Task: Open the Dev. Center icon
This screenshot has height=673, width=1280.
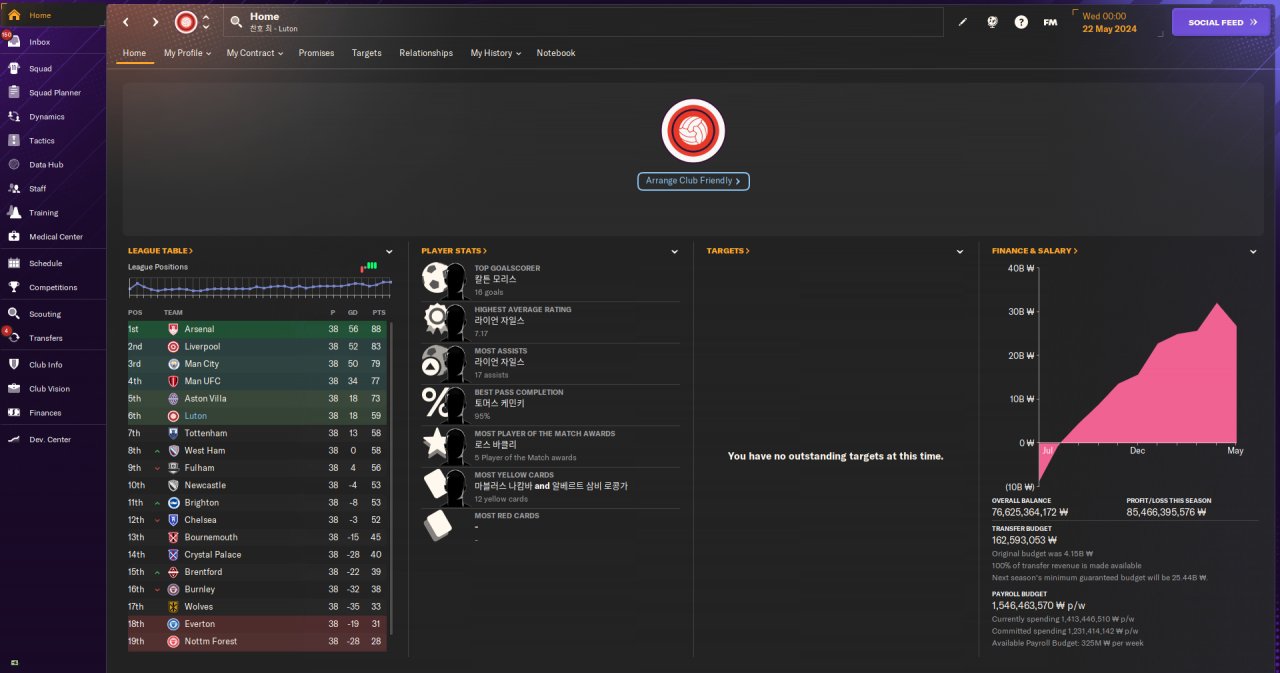Action: pyautogui.click(x=14, y=439)
